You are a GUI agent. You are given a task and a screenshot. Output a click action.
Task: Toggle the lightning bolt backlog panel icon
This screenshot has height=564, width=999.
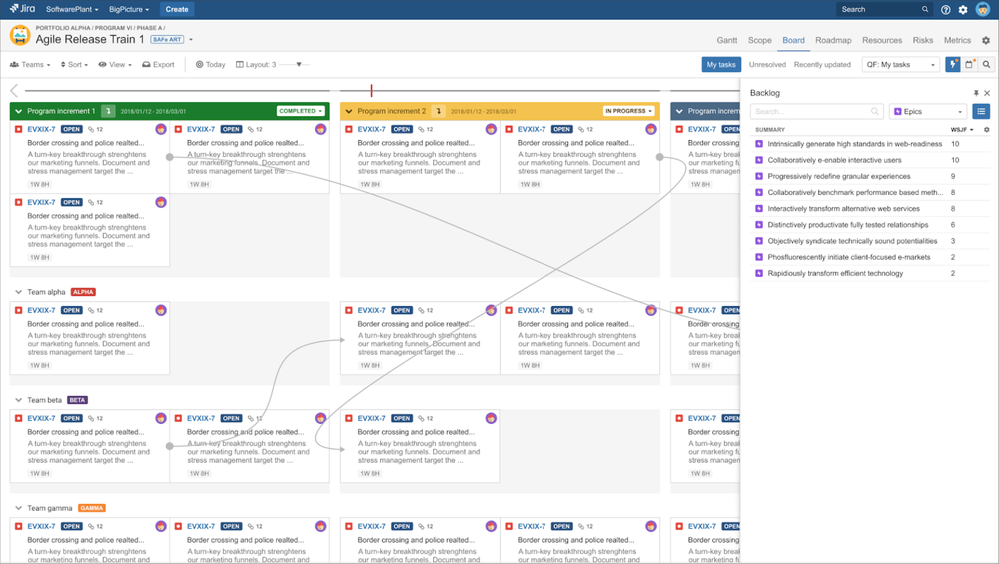point(952,64)
